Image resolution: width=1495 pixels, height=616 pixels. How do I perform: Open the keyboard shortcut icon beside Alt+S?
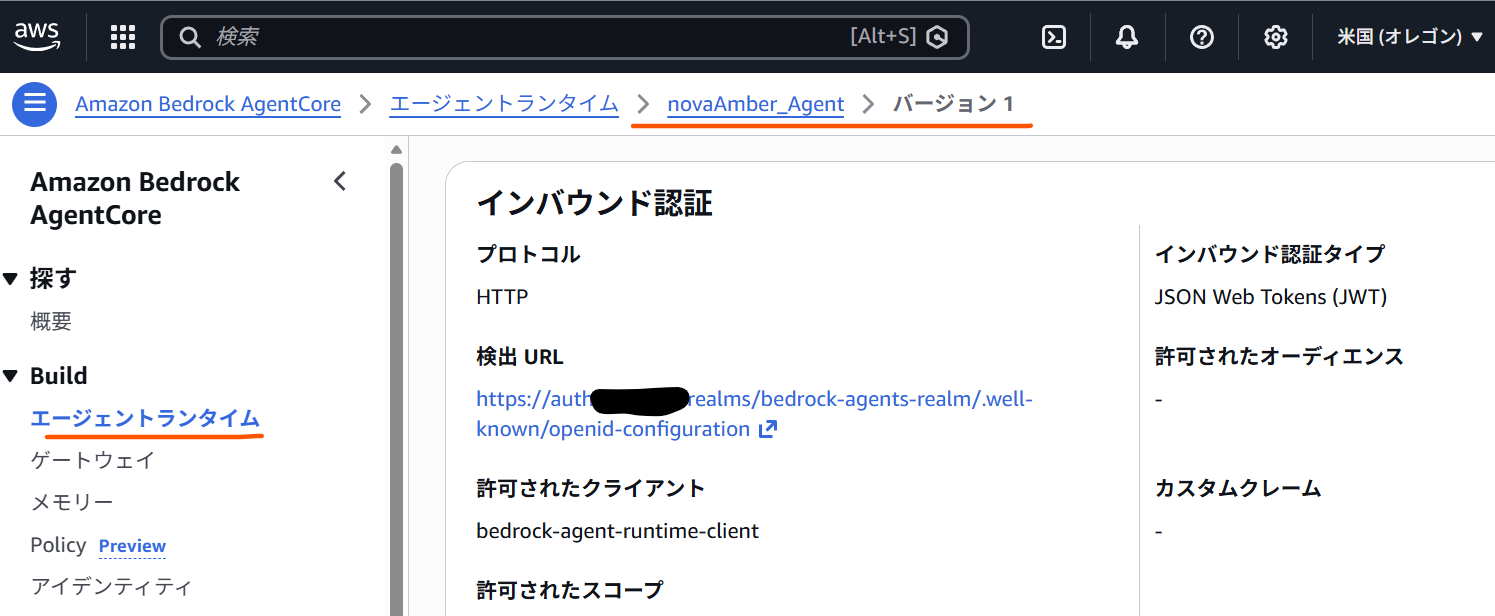point(937,36)
